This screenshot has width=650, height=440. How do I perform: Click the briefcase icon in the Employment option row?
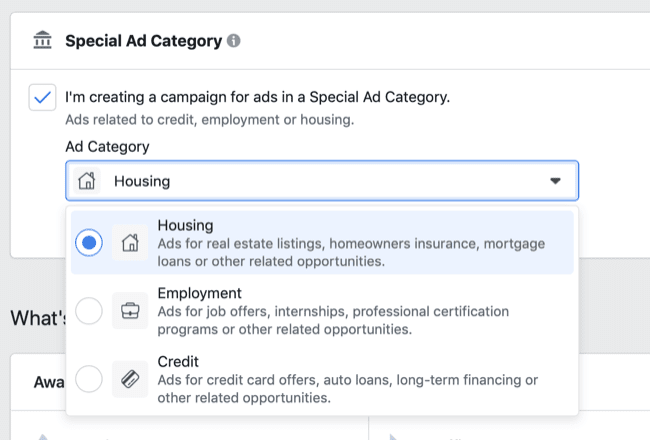pos(130,311)
